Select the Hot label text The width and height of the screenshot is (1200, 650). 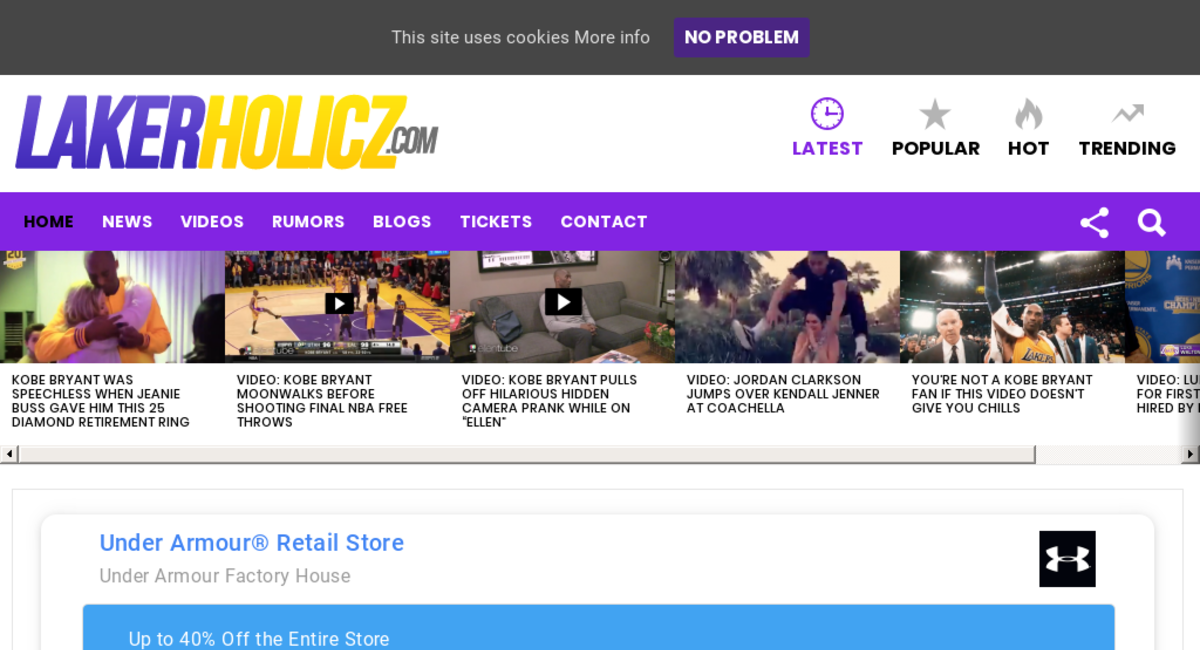1028,148
